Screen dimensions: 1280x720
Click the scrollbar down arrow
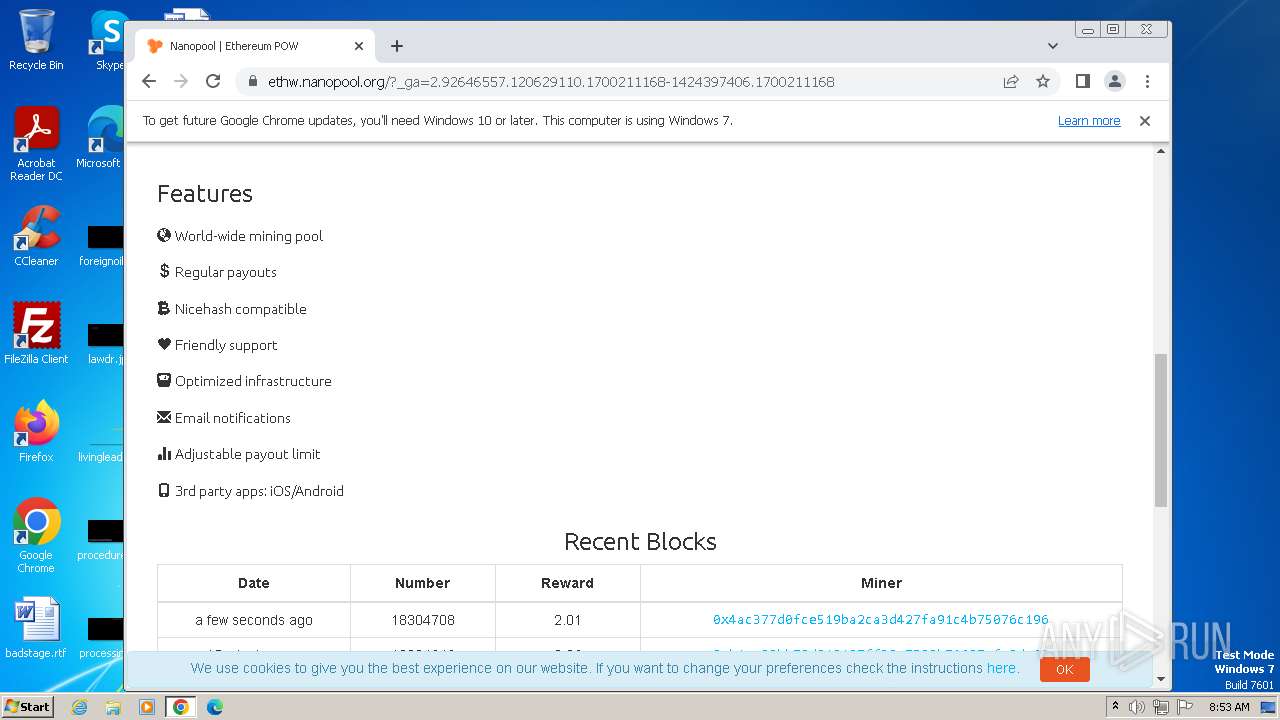click(x=1161, y=680)
